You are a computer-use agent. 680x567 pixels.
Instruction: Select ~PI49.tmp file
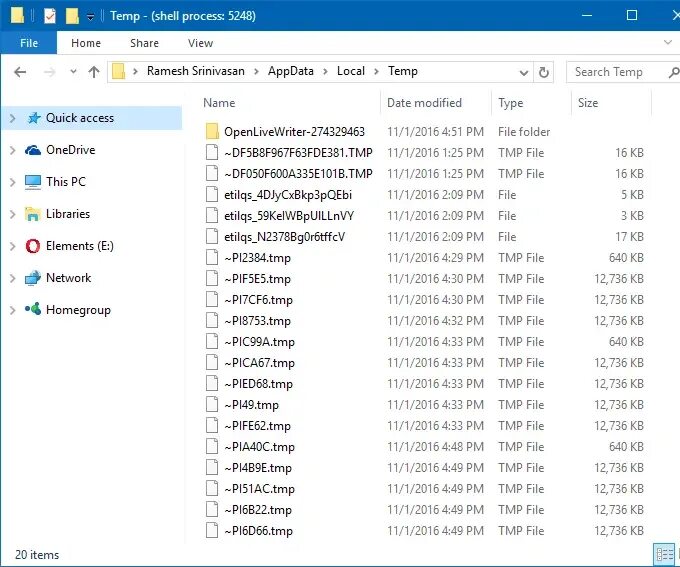(252, 405)
